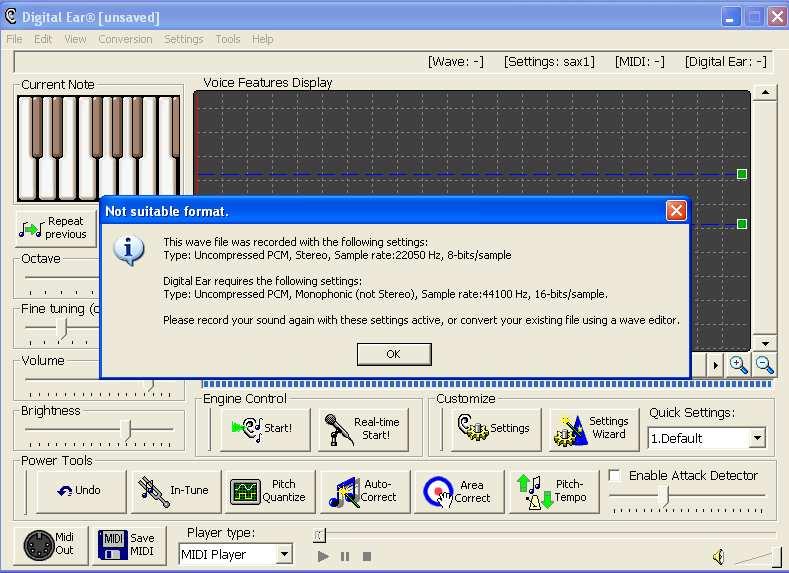Screen dimensions: 789x573
Task: Click the [Digital Ear: -] status text
Action: point(726,62)
